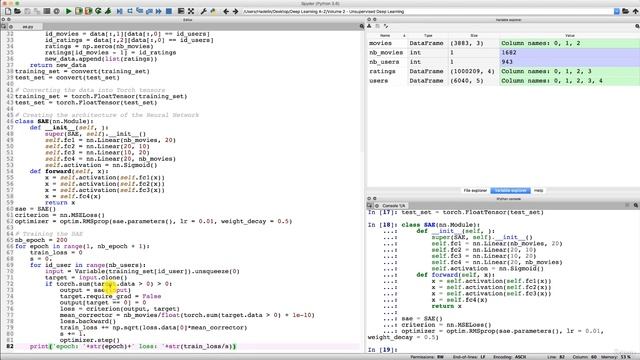Create a new file from the toolbar

[x=8, y=11]
